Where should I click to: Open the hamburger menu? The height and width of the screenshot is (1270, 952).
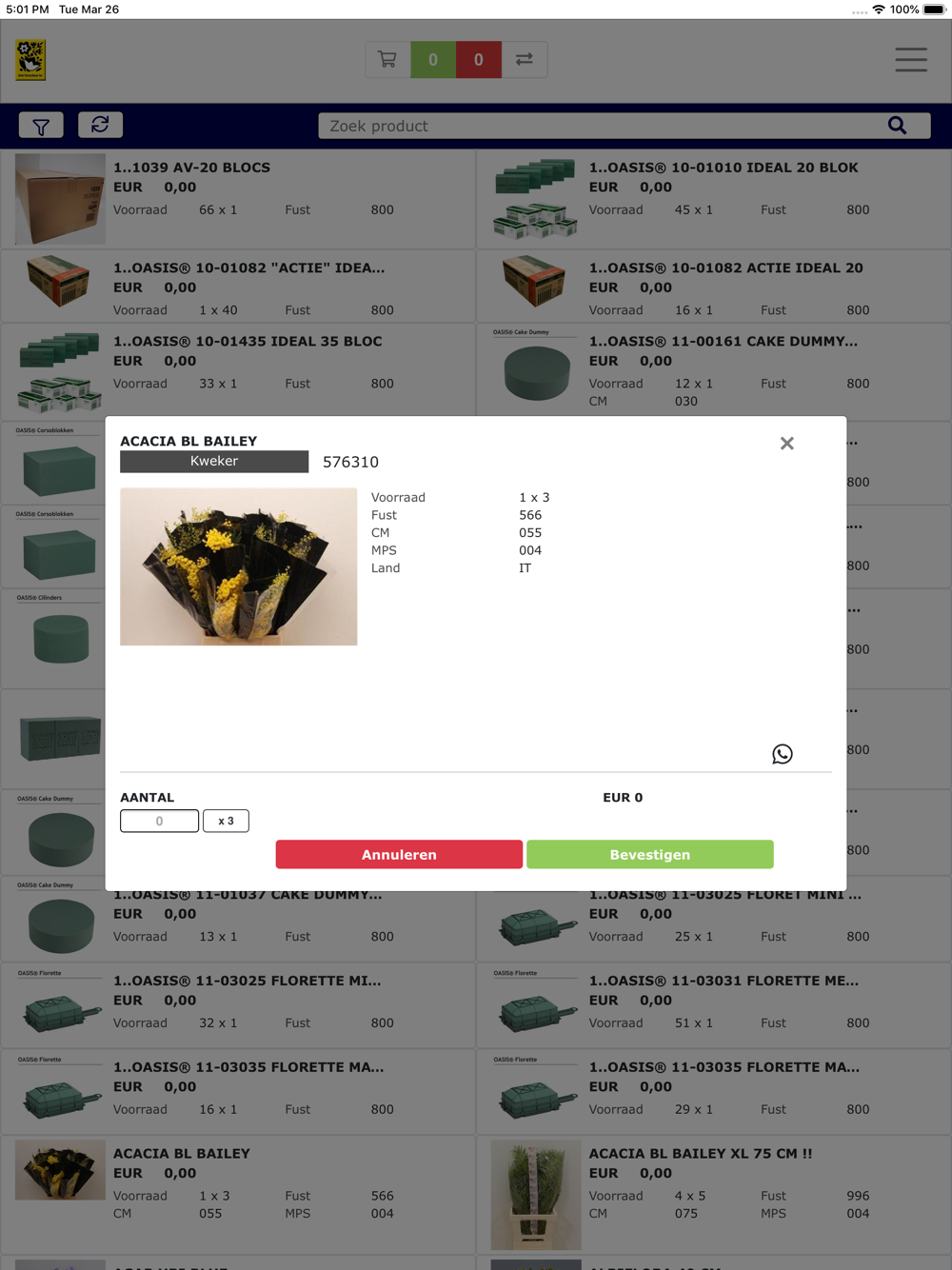click(x=911, y=60)
